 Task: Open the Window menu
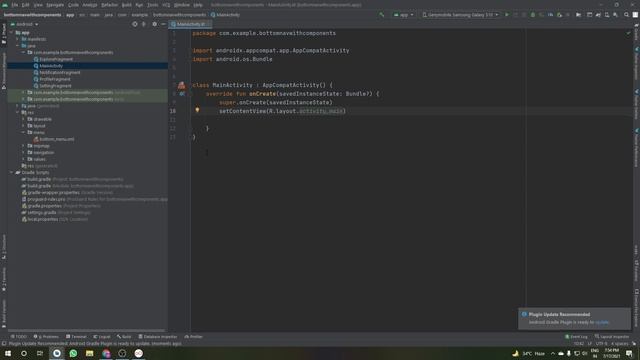pos(182,5)
